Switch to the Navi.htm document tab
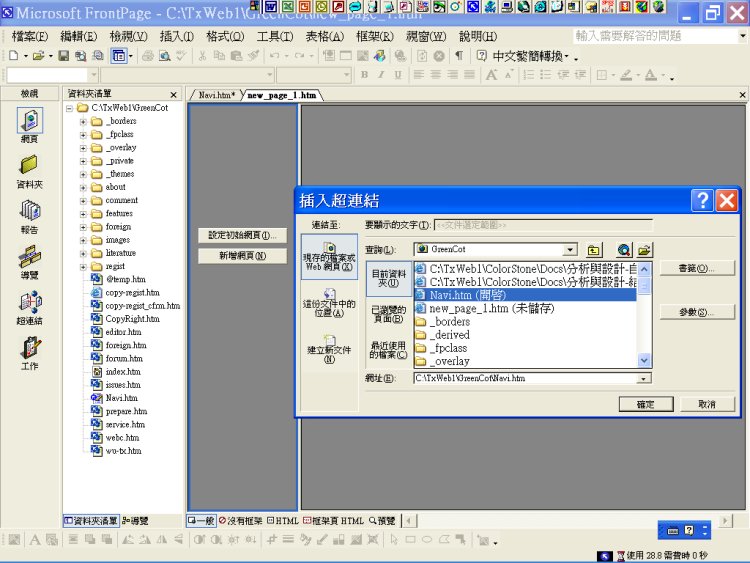Image resolution: width=750 pixels, height=563 pixels. click(x=217, y=95)
